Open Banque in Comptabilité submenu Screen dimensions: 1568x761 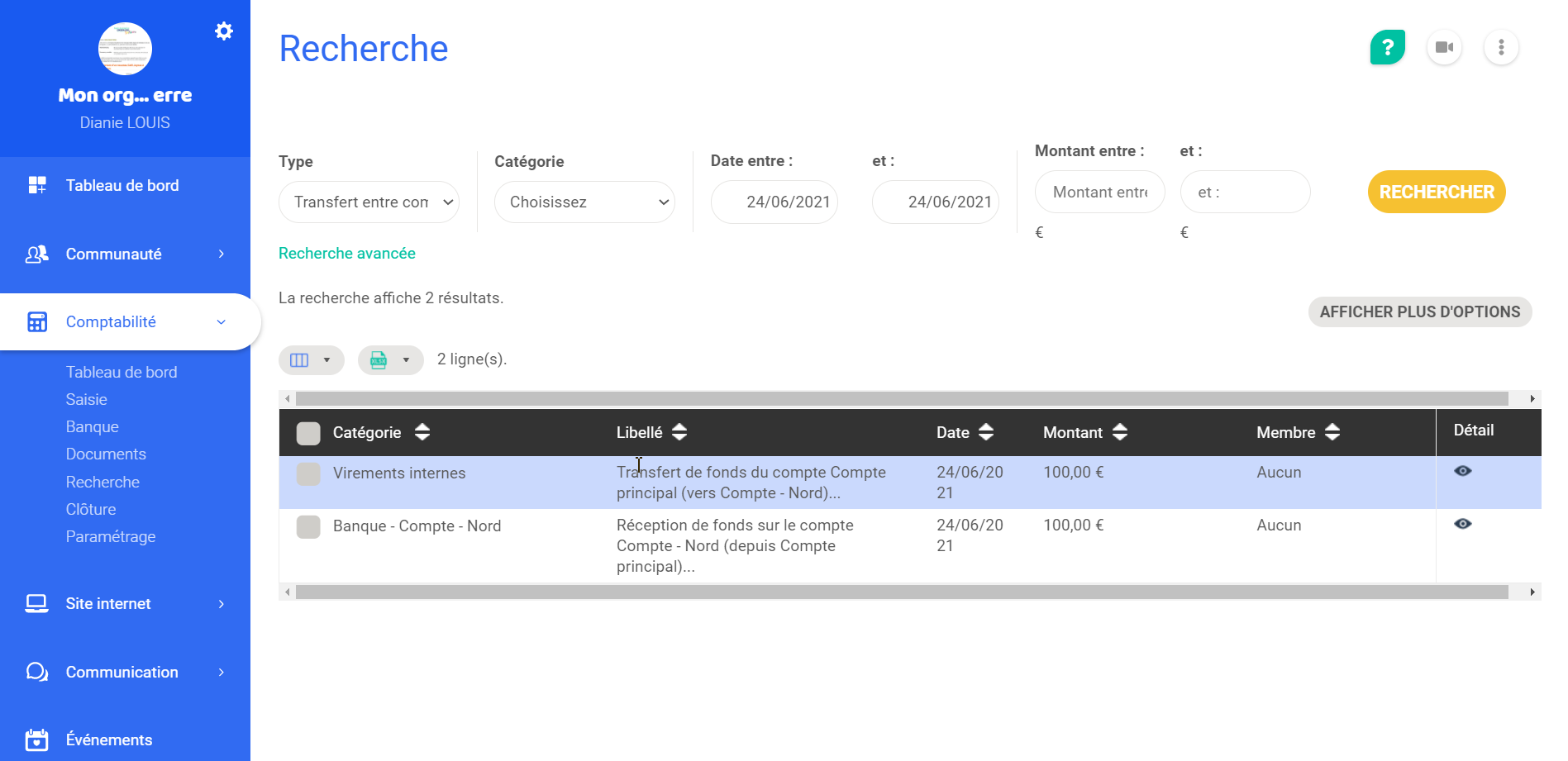coord(93,427)
